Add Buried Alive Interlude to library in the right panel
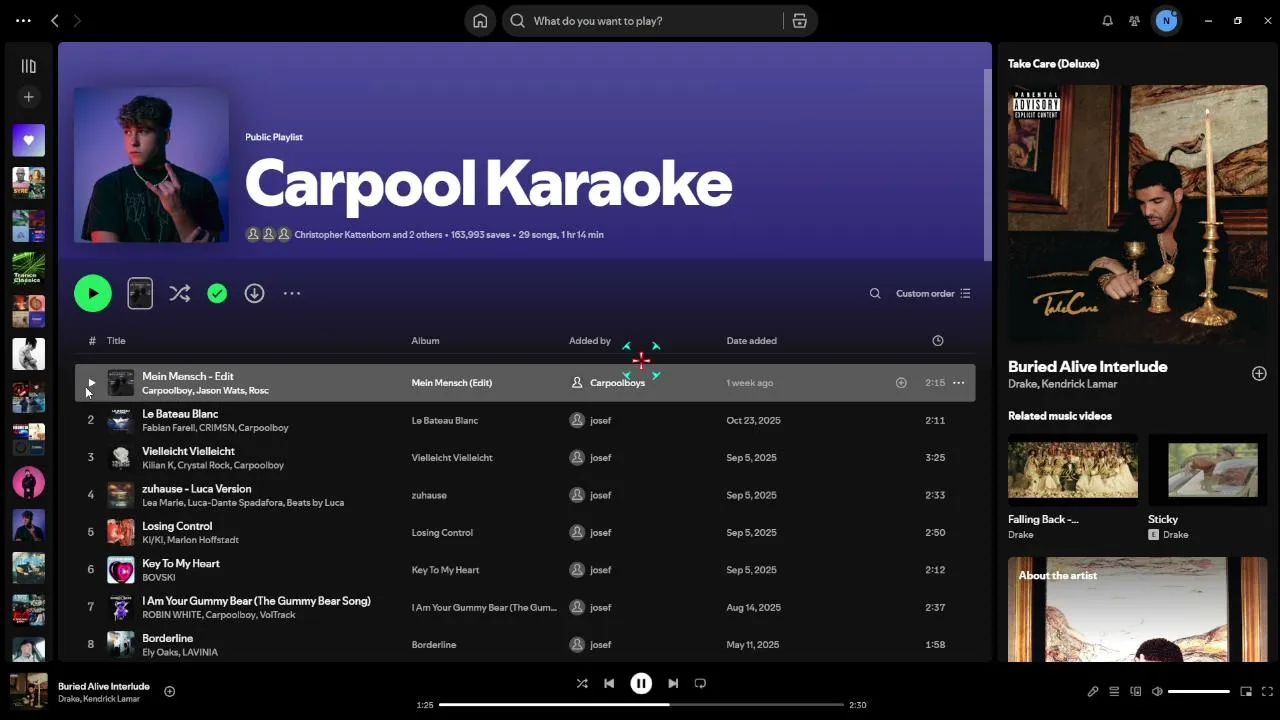Screen dimensions: 1280x720 (x=1259, y=373)
